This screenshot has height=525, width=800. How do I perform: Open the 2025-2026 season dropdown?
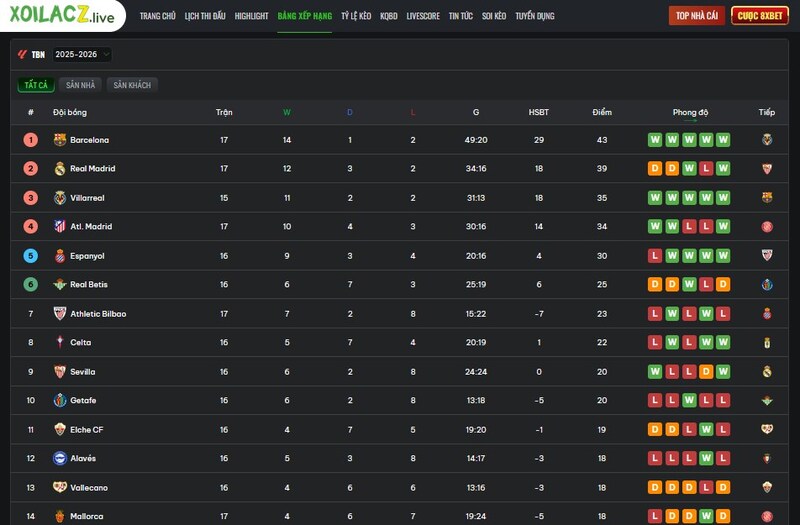pos(82,55)
